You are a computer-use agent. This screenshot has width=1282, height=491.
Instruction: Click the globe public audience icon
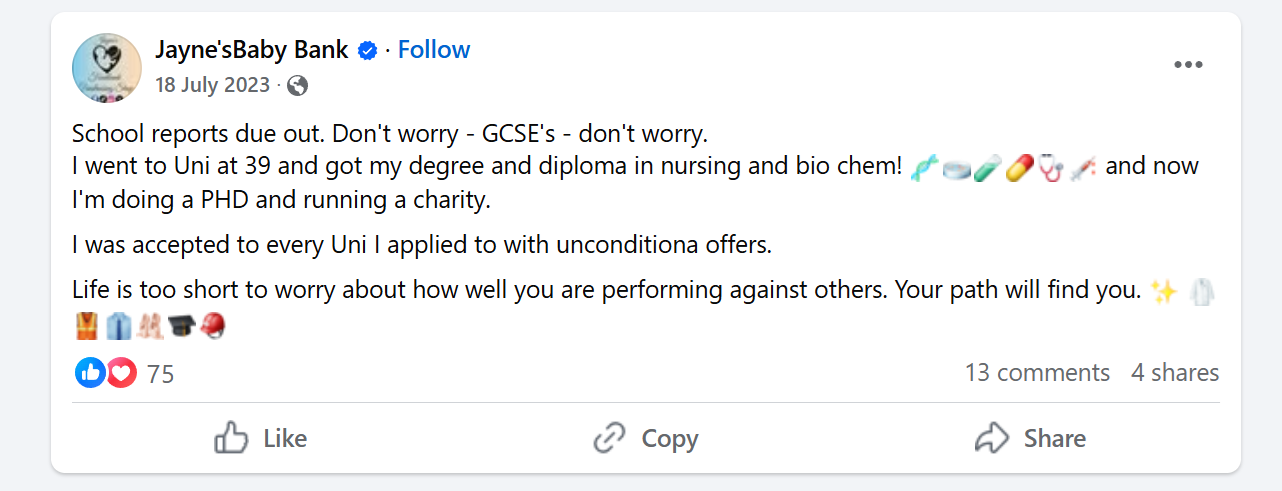pyautogui.click(x=297, y=85)
